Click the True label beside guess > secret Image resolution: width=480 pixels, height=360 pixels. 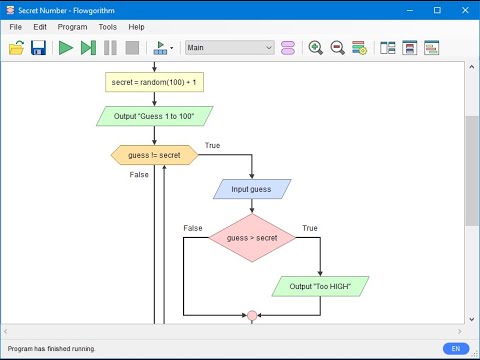310,228
